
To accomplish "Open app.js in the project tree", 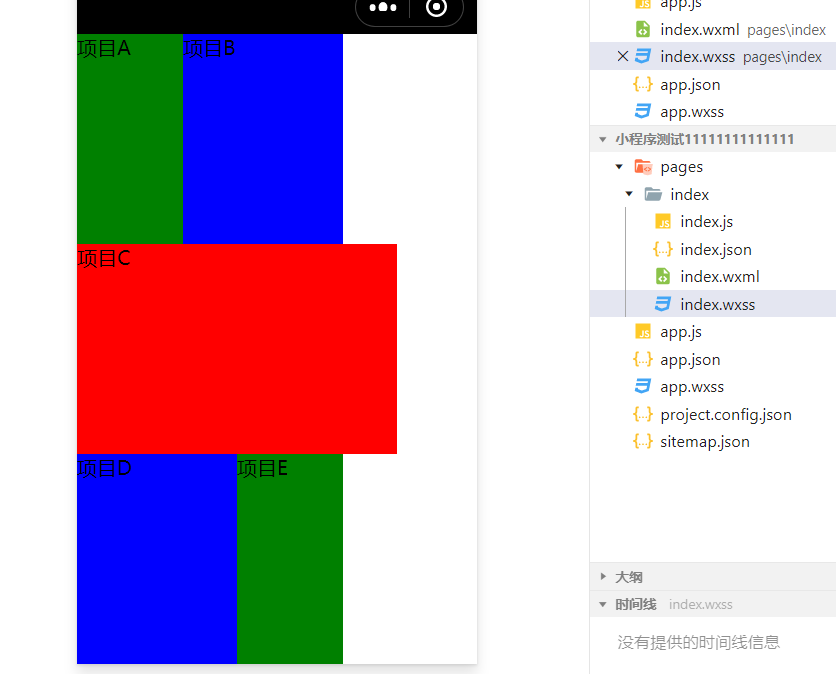I will point(713,332).
